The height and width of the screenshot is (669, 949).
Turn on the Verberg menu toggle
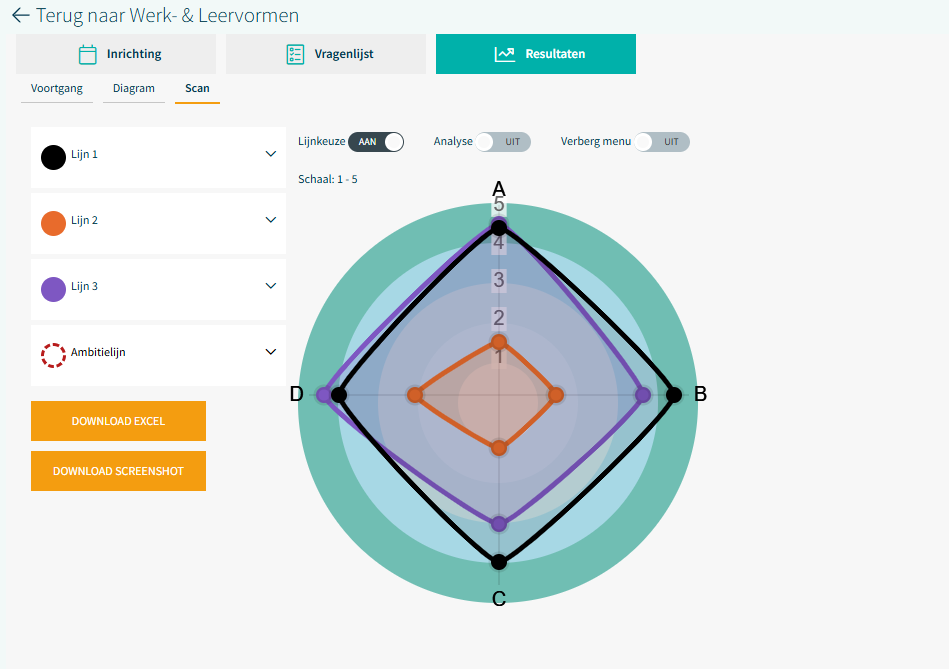point(661,142)
